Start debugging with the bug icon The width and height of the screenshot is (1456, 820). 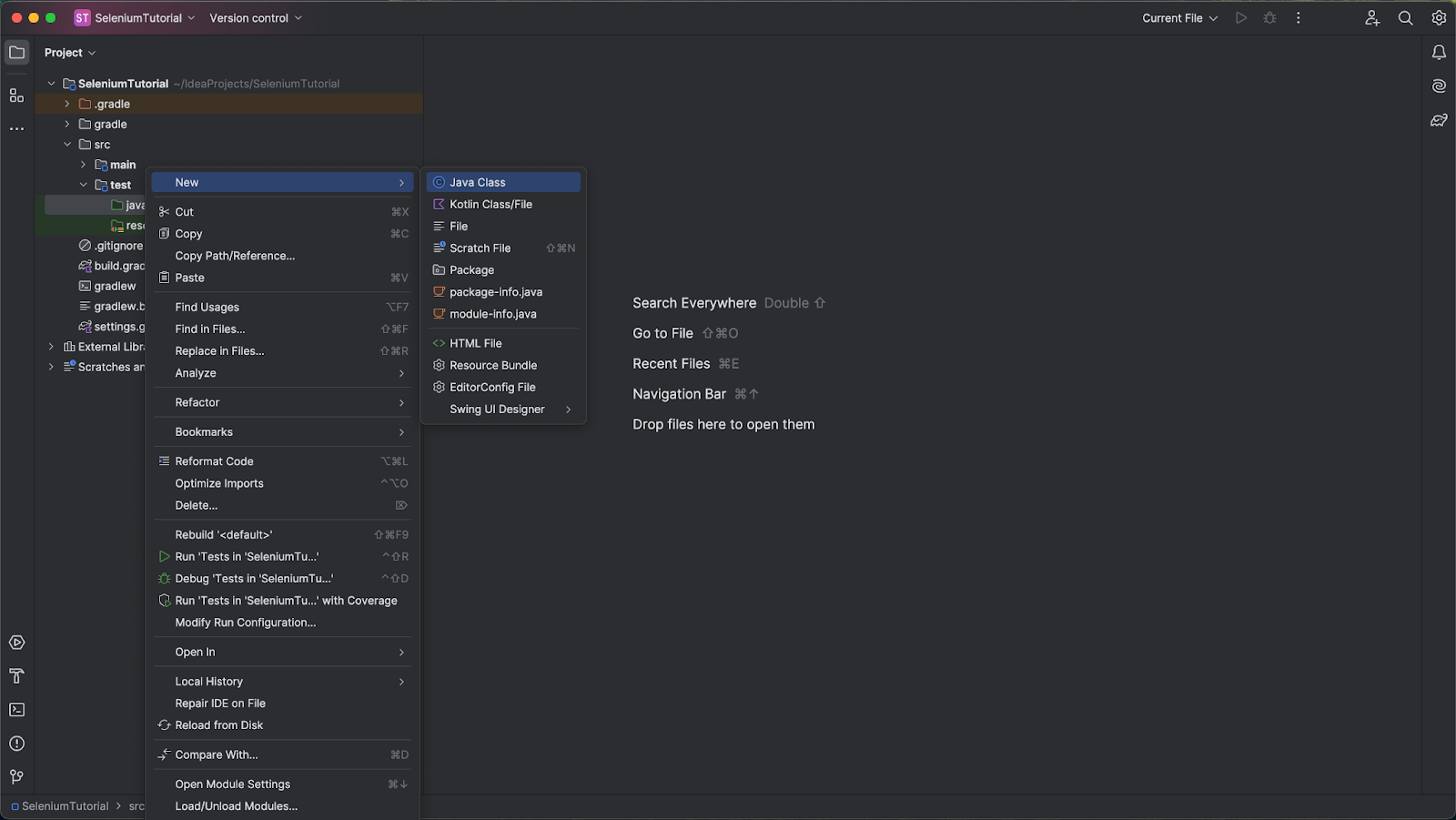point(1269,17)
